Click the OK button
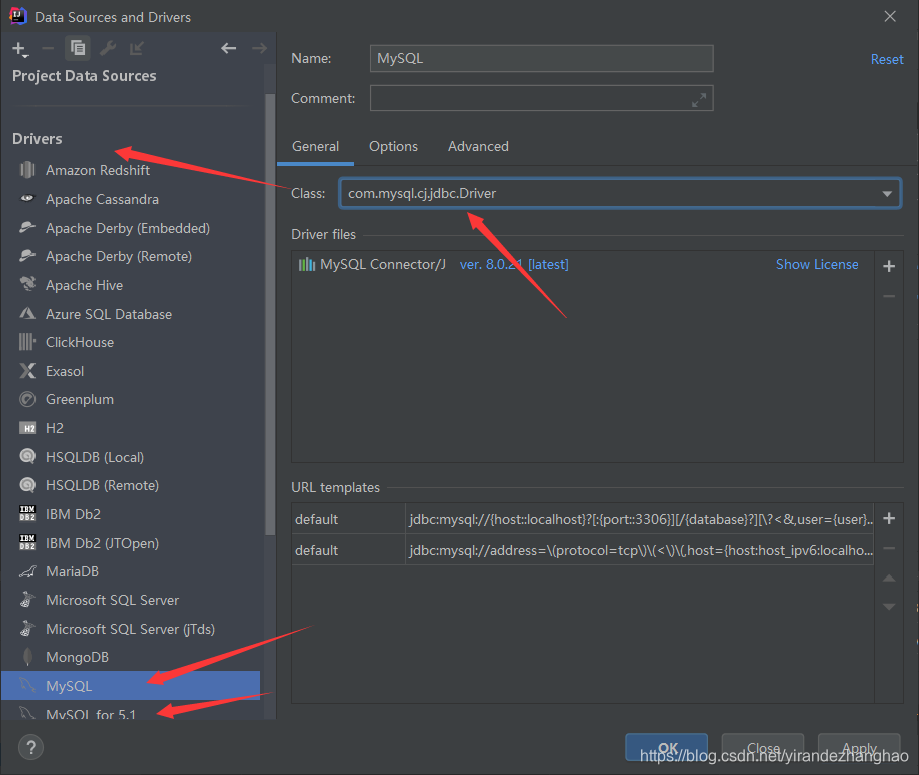This screenshot has height=775, width=919. pyautogui.click(x=666, y=747)
